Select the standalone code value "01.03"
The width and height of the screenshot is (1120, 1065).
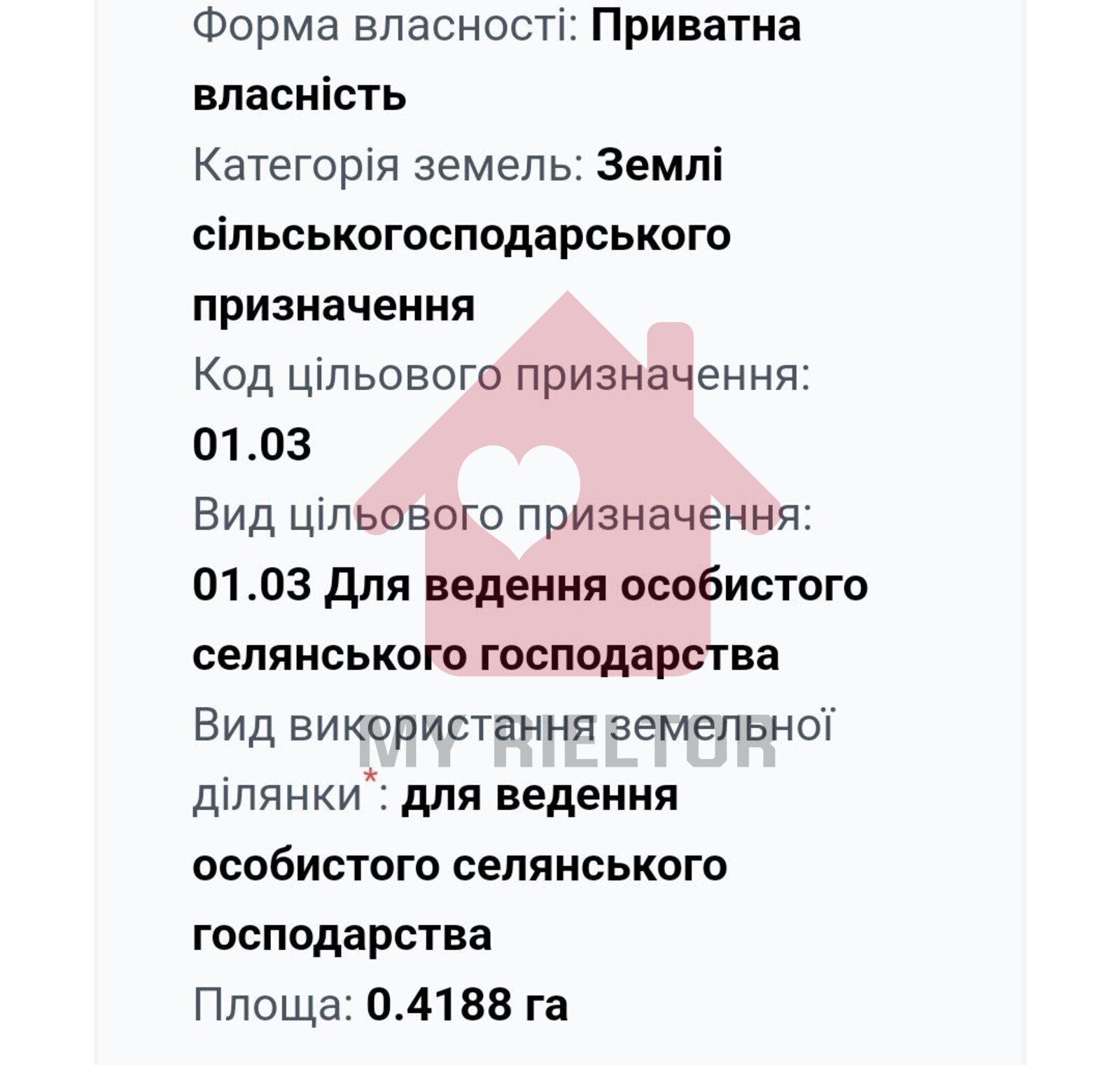[x=252, y=445]
